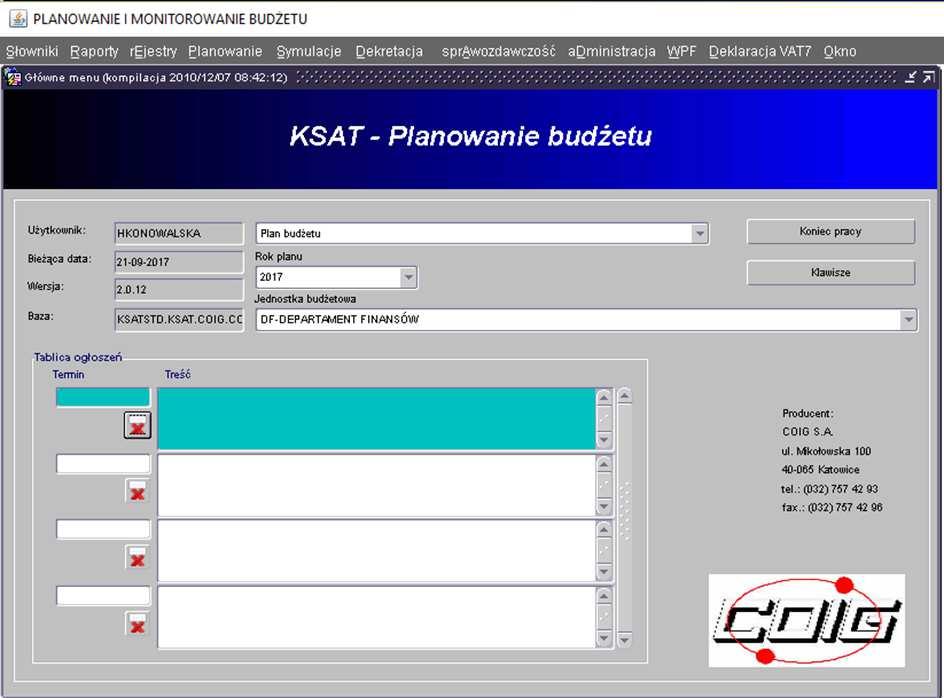Image resolution: width=944 pixels, height=698 pixels.
Task: Maximize the Główne menu inner window
Action: coord(929,77)
